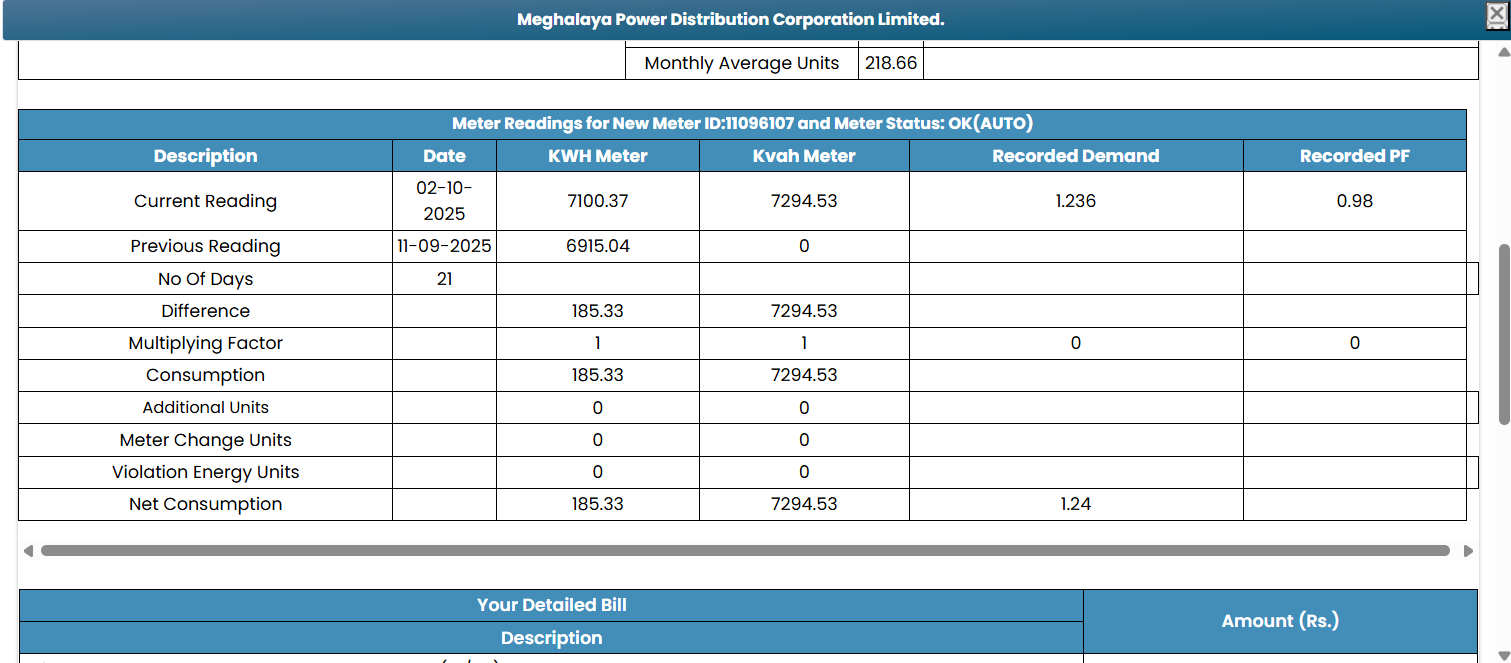Click the Date column header

tap(444, 156)
